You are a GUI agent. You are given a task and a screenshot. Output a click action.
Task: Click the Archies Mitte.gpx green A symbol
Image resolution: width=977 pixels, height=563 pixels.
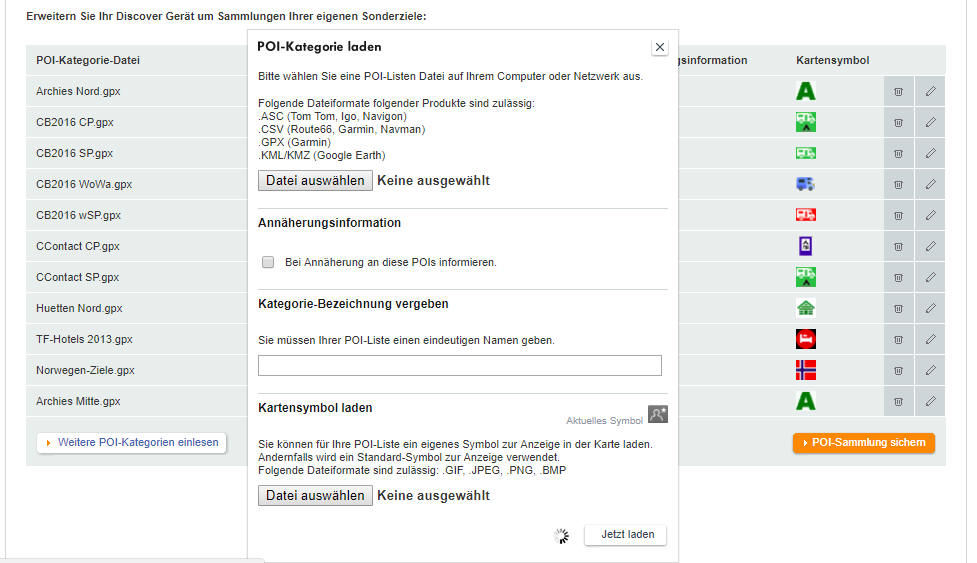(x=806, y=401)
